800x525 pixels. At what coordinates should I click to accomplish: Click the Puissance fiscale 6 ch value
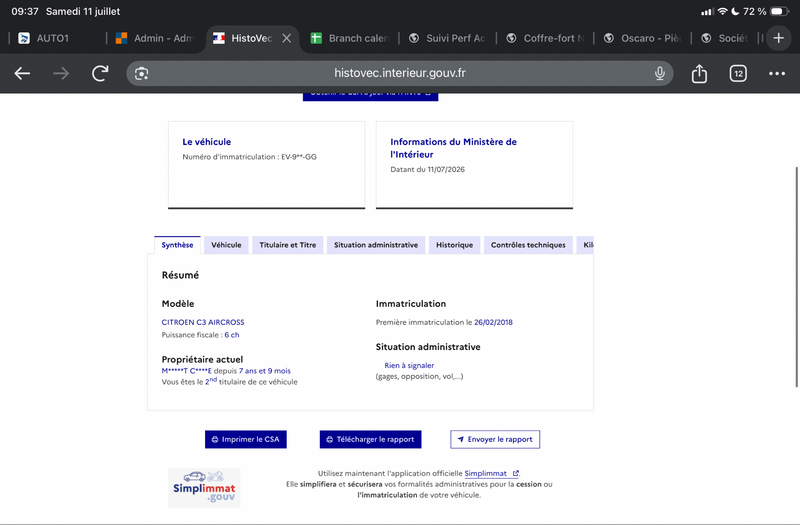[232, 335]
